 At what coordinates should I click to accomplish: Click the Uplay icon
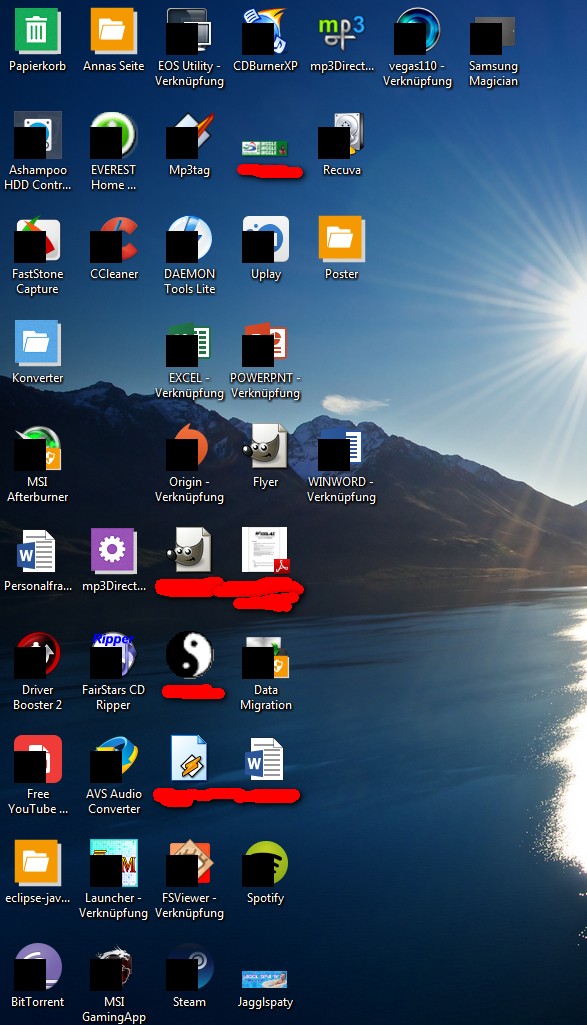pos(265,239)
